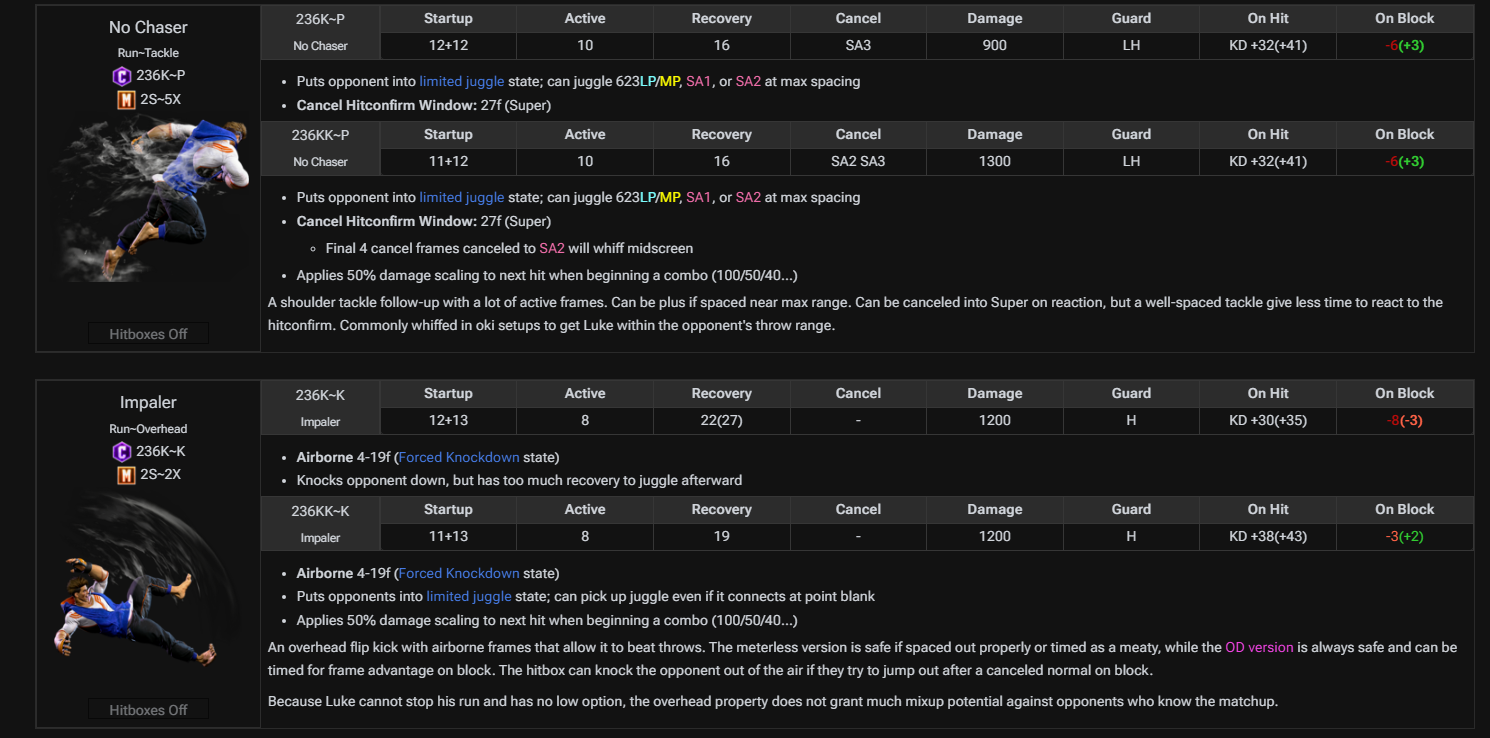Click the 1200 damage value in the 236K~K row
Image resolution: width=1490 pixels, height=738 pixels.
995,421
